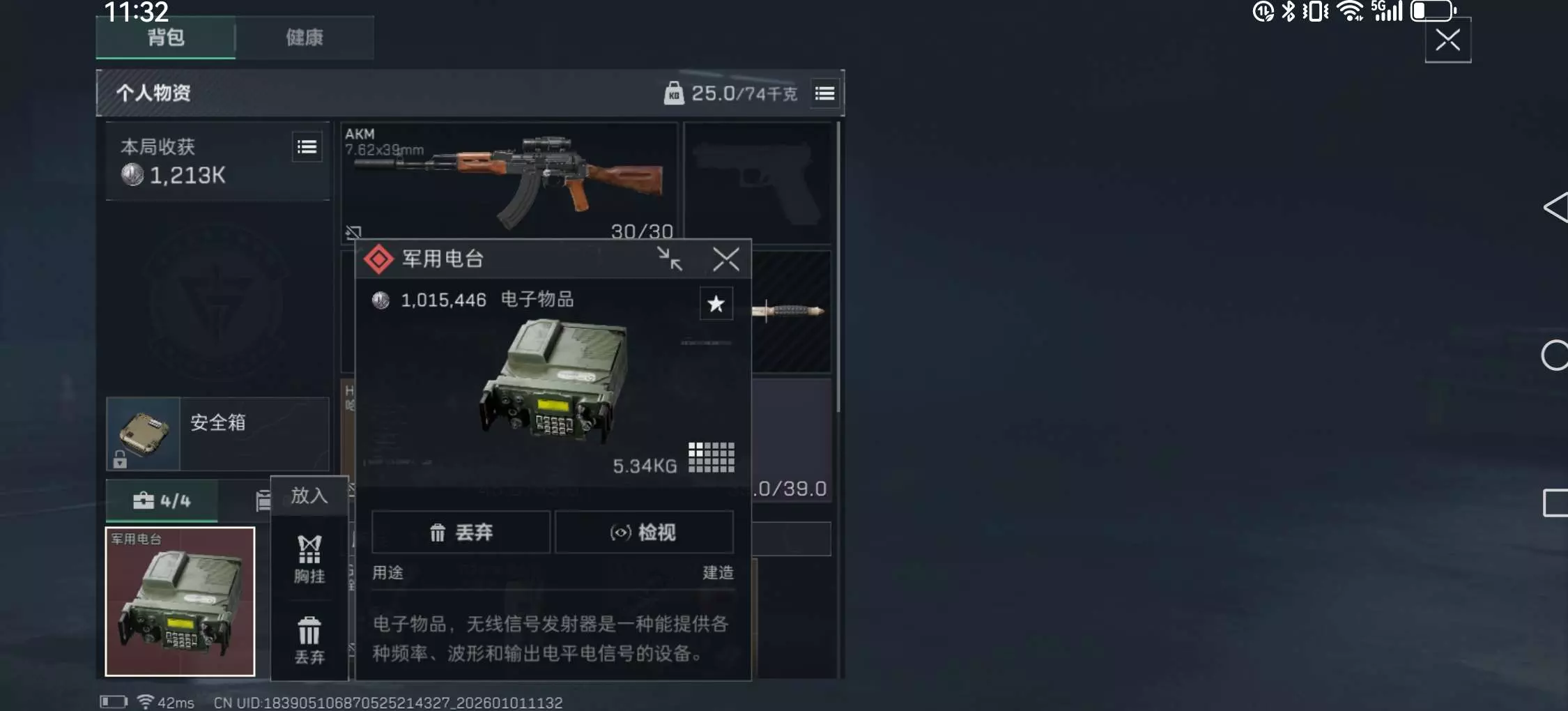1568x711 pixels.
Task: Click the knife melee weapon slot
Action: pyautogui.click(x=791, y=312)
